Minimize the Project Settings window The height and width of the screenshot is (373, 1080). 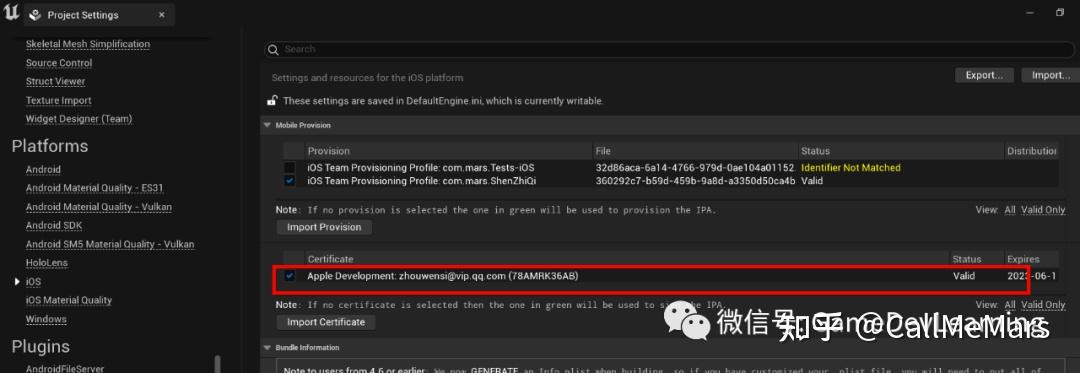tap(1030, 13)
